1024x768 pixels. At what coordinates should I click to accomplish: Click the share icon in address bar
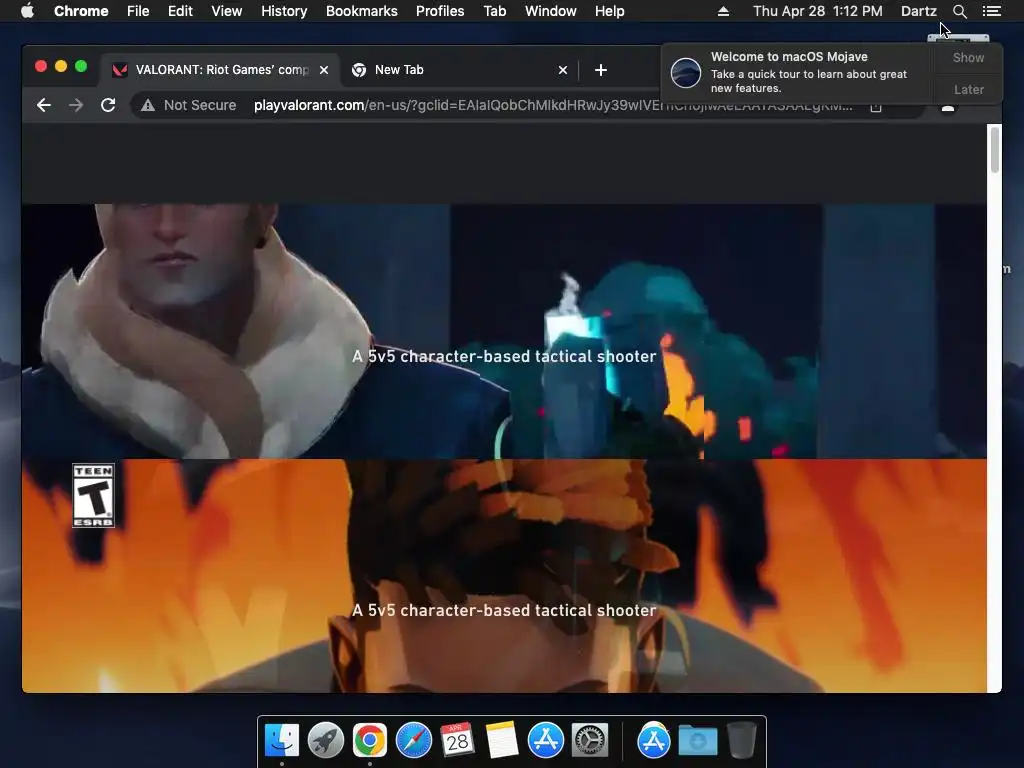click(876, 106)
